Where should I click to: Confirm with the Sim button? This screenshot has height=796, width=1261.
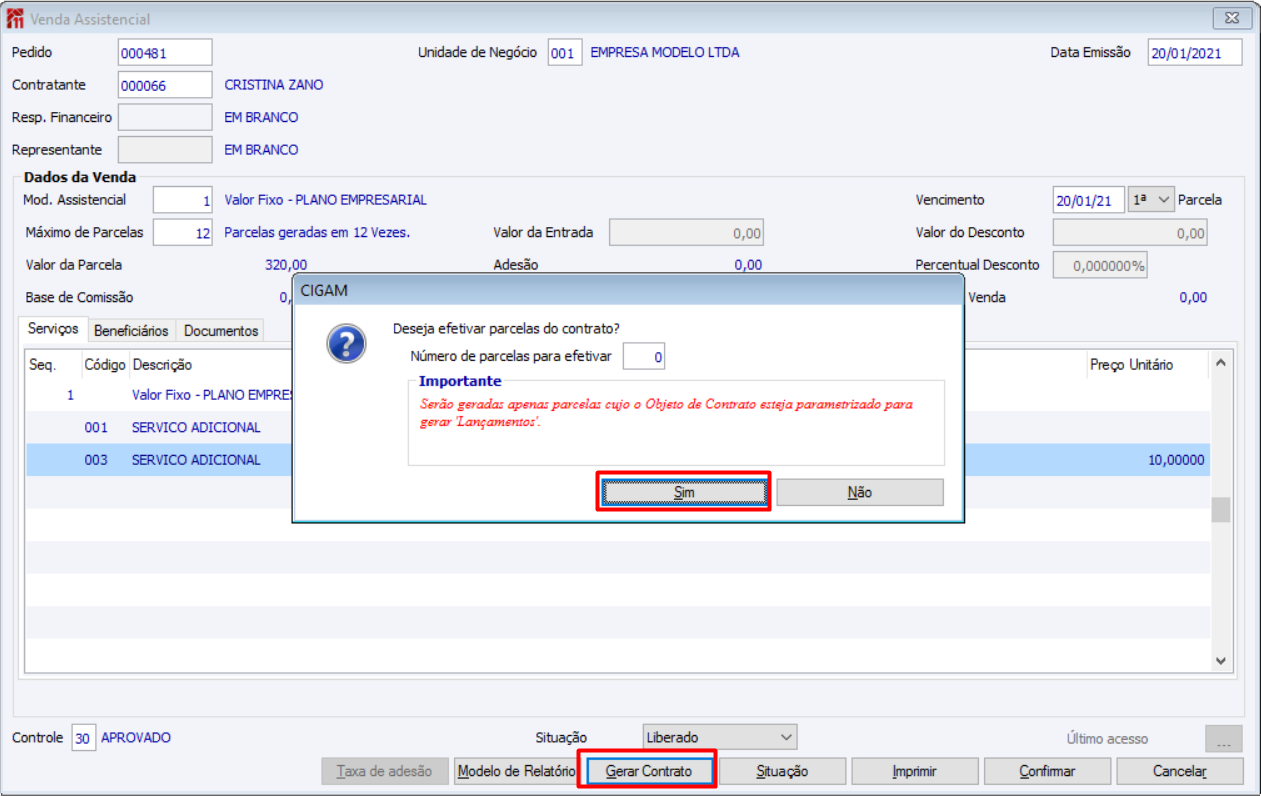684,492
